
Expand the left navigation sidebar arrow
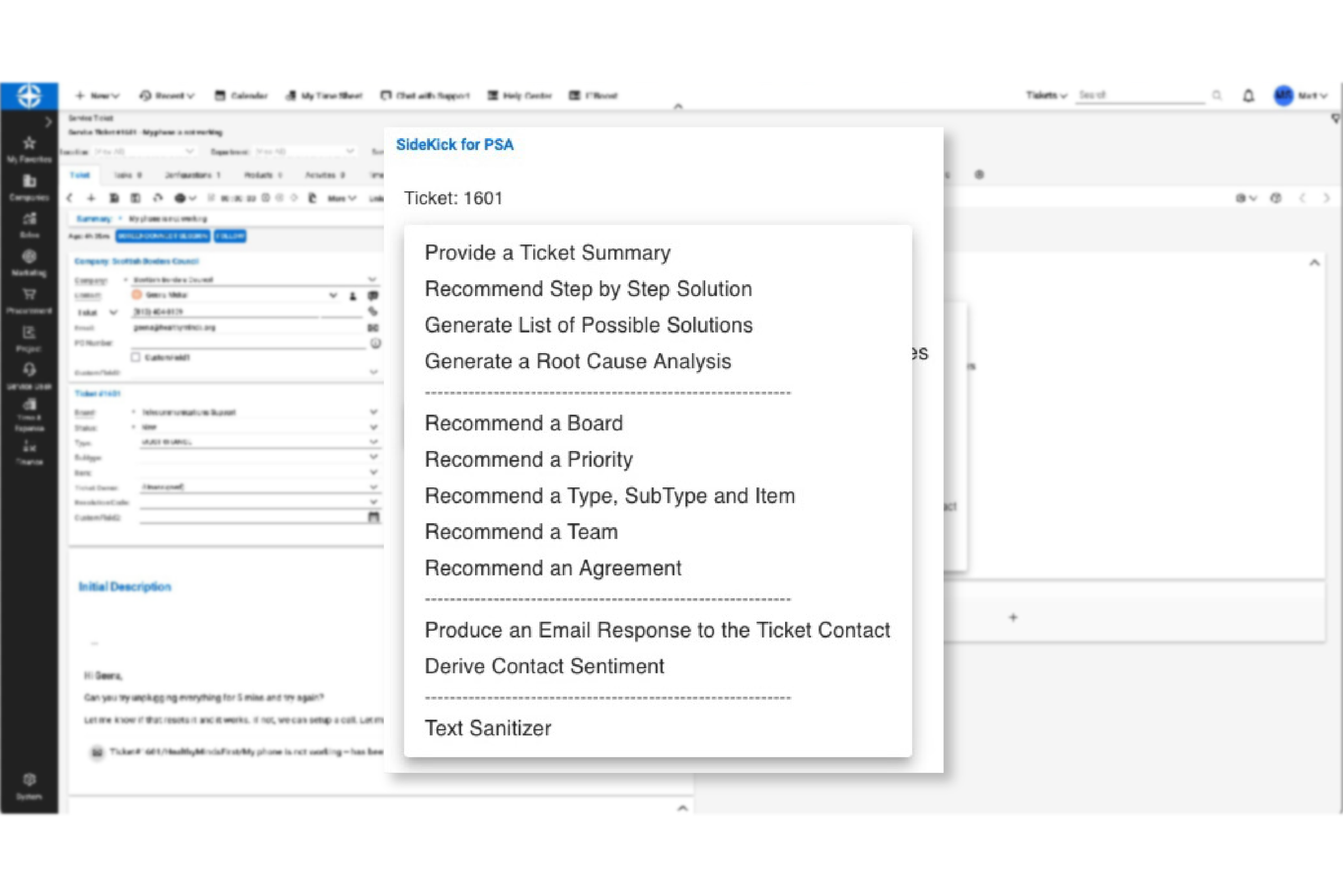click(49, 121)
